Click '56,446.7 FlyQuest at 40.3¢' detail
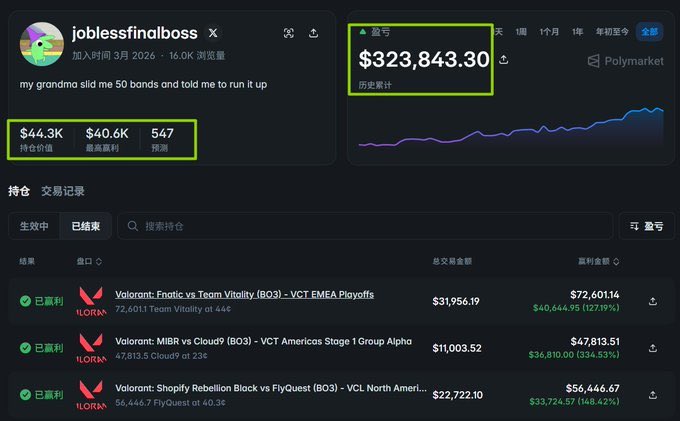680x421 pixels. [x=170, y=403]
